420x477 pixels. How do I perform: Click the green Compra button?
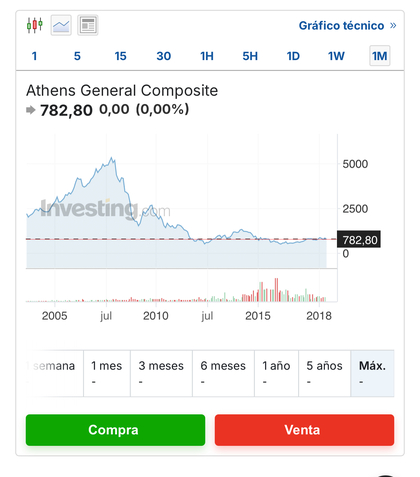tap(115, 430)
